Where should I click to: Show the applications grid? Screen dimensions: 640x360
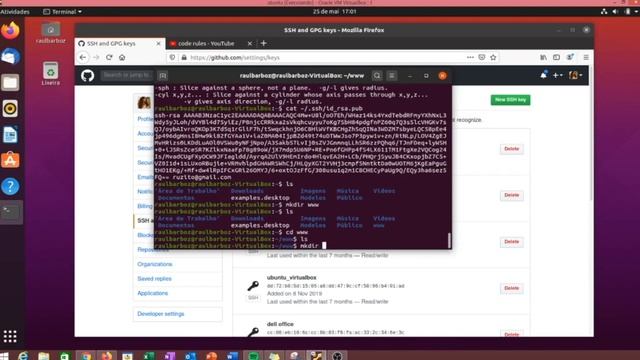10,336
